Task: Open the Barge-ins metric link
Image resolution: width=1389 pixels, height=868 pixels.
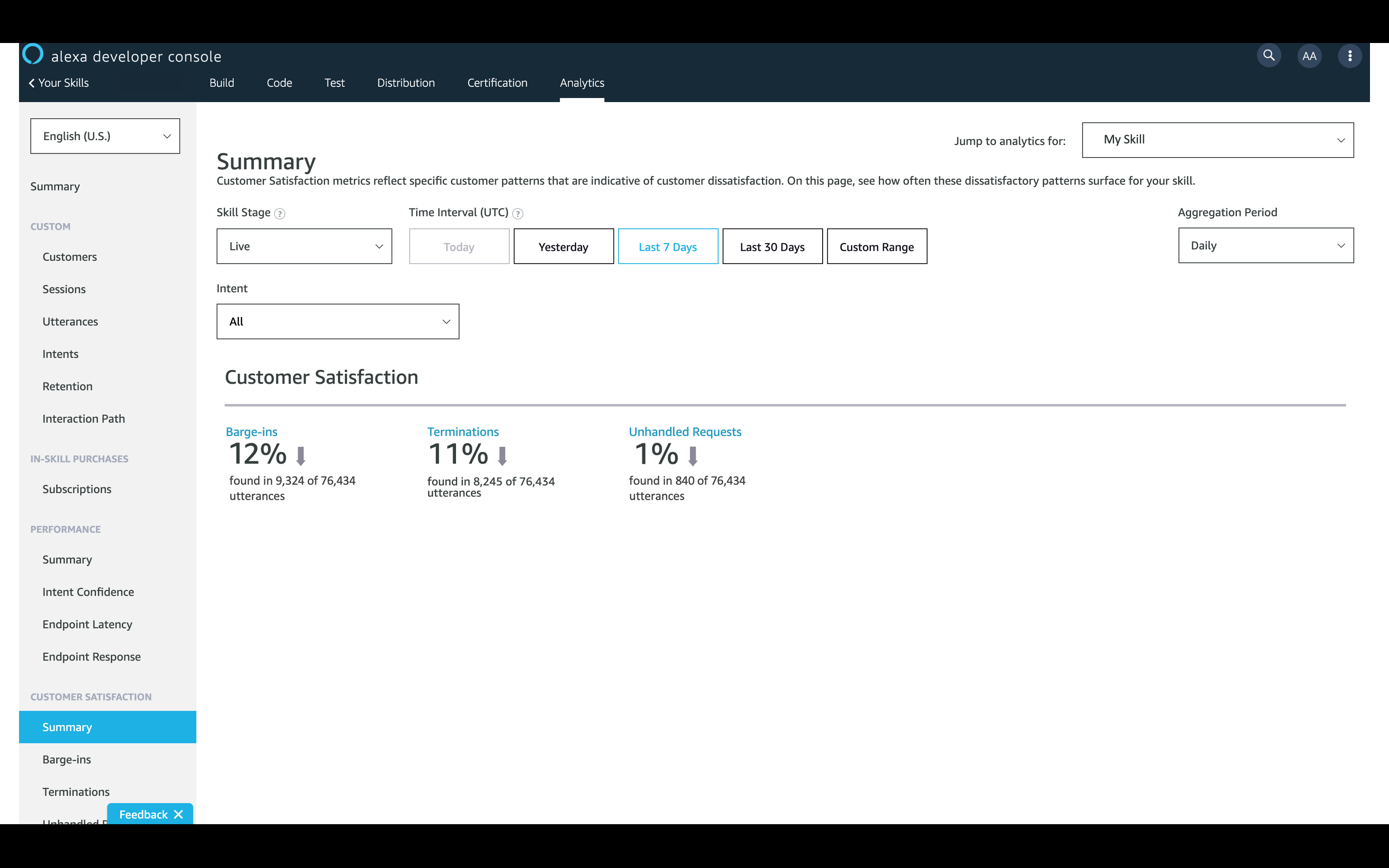Action: point(251,432)
